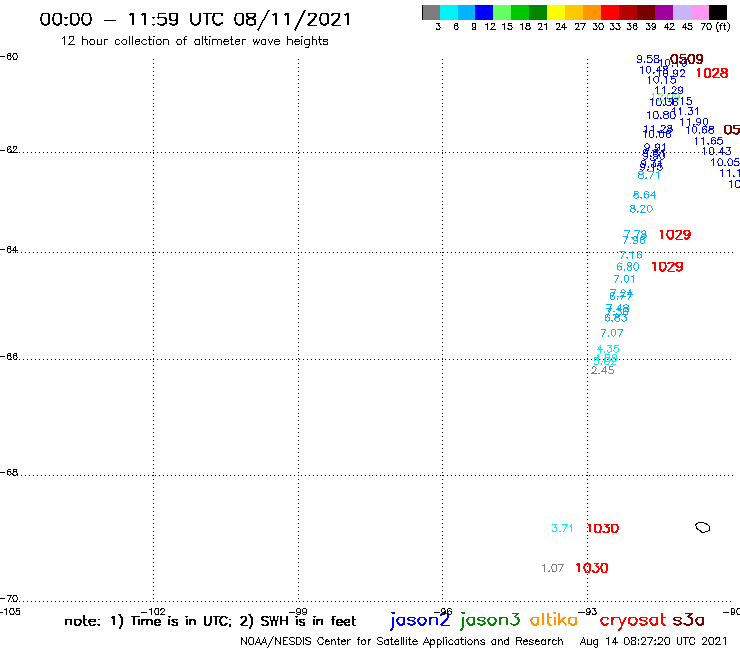
Task: Click the small island outline on the map
Action: click(703, 527)
